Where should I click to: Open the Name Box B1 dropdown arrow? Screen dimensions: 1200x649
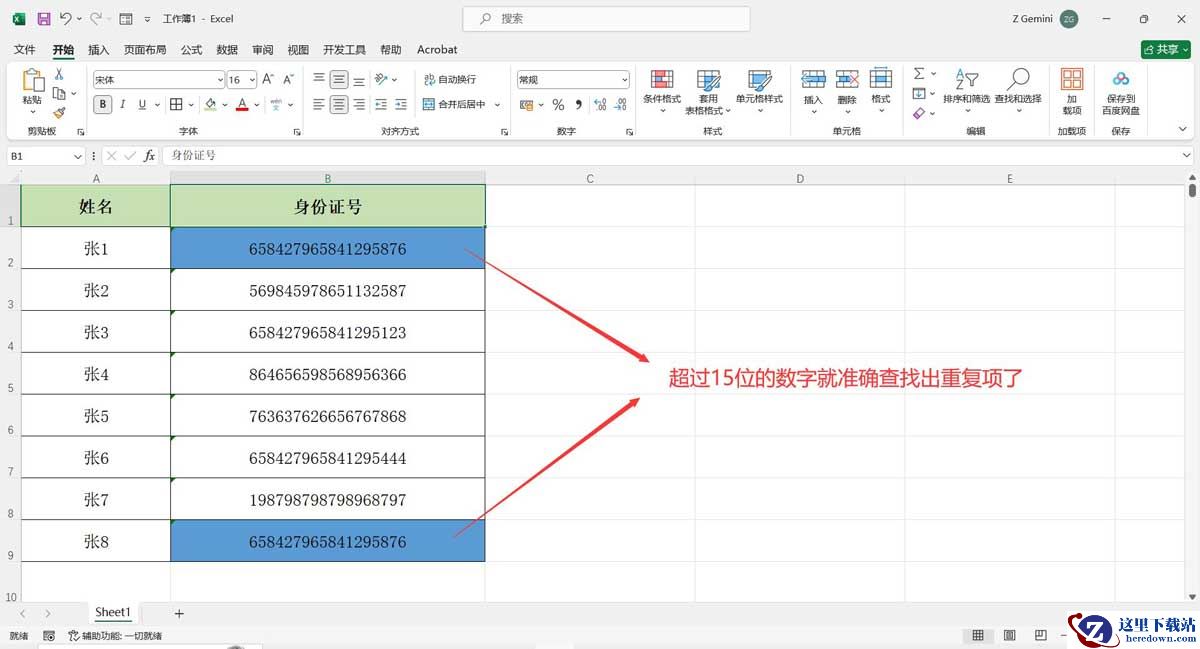coord(78,156)
